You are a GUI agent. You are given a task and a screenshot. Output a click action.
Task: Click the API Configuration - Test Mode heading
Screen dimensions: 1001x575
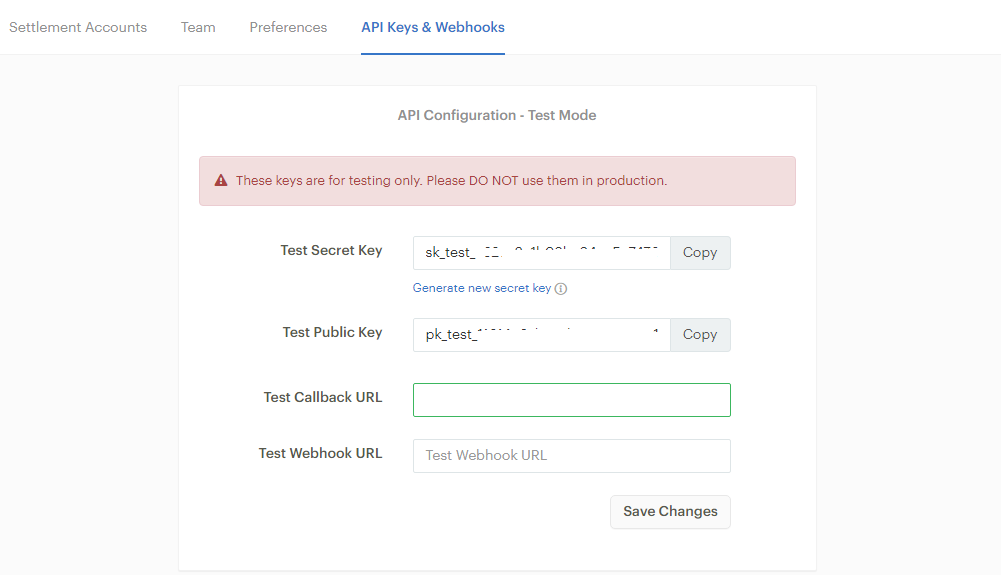497,115
